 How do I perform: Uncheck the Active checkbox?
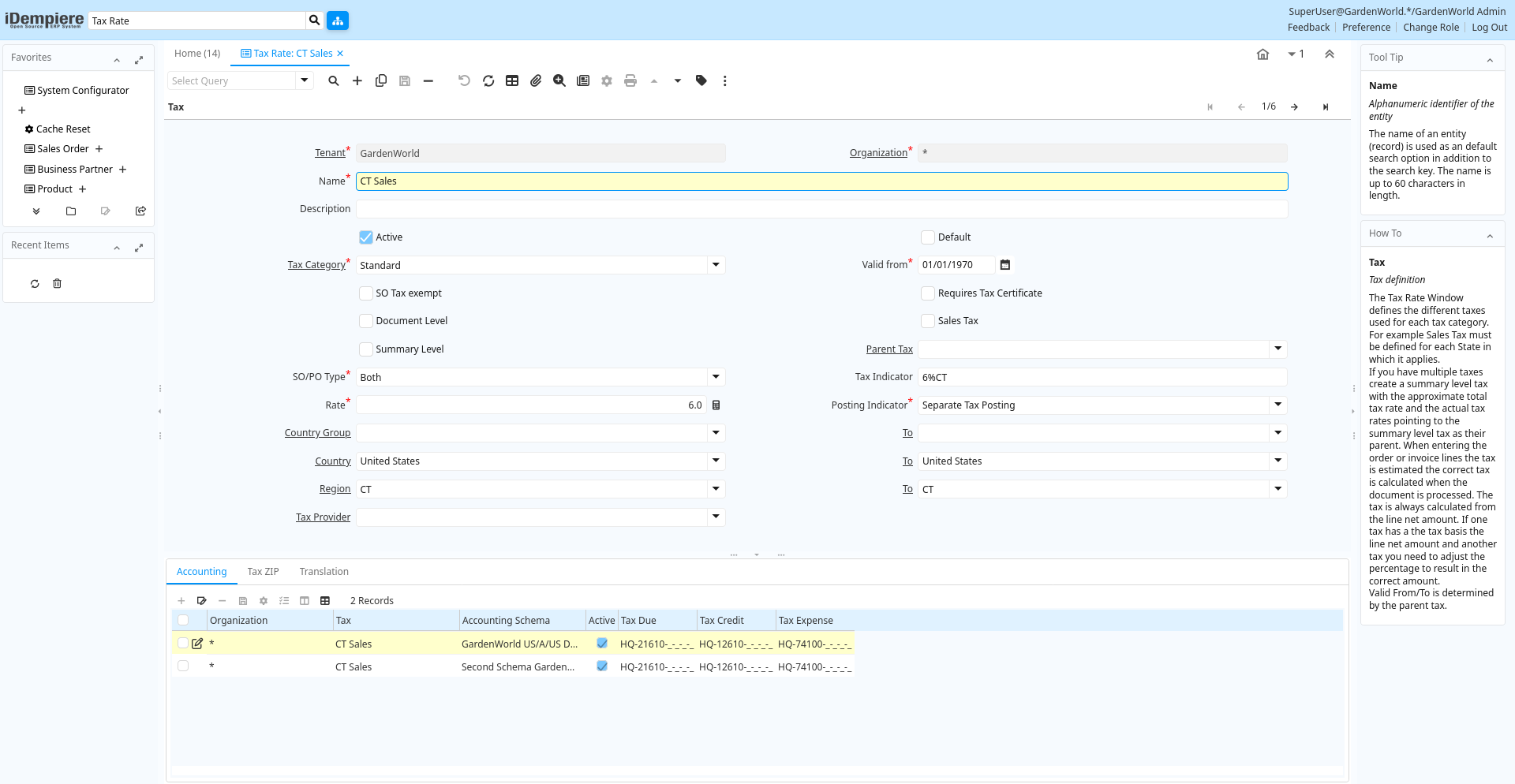[x=366, y=237]
